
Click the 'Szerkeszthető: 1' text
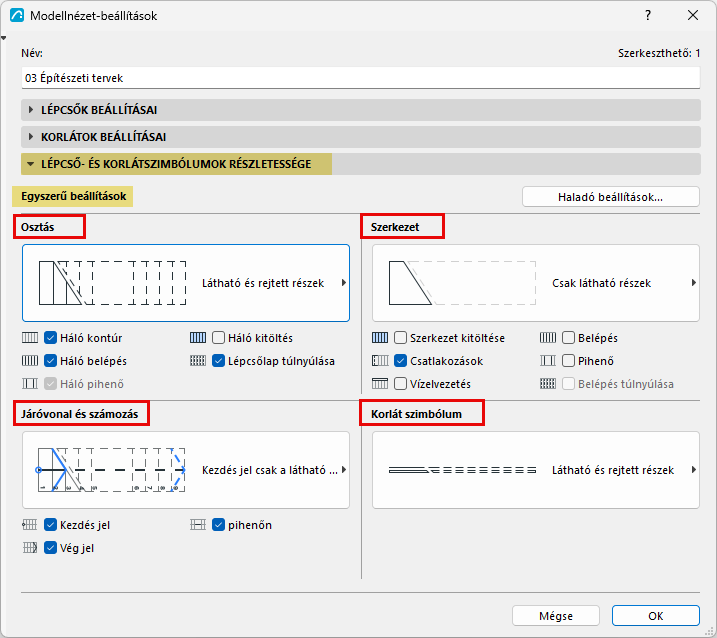pos(659,53)
